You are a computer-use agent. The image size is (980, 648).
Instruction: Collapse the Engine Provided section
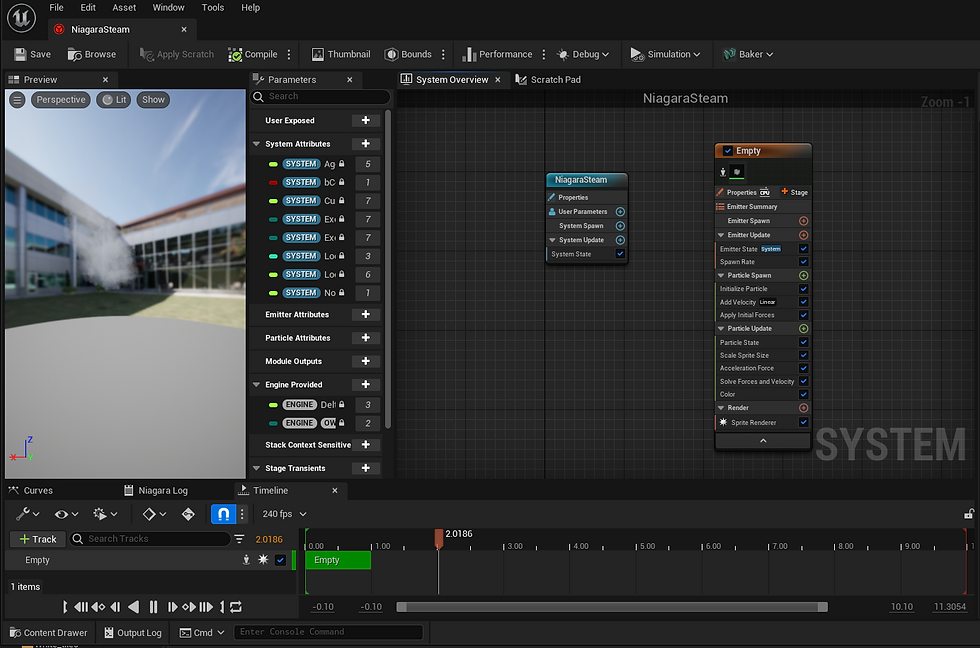pyautogui.click(x=256, y=384)
